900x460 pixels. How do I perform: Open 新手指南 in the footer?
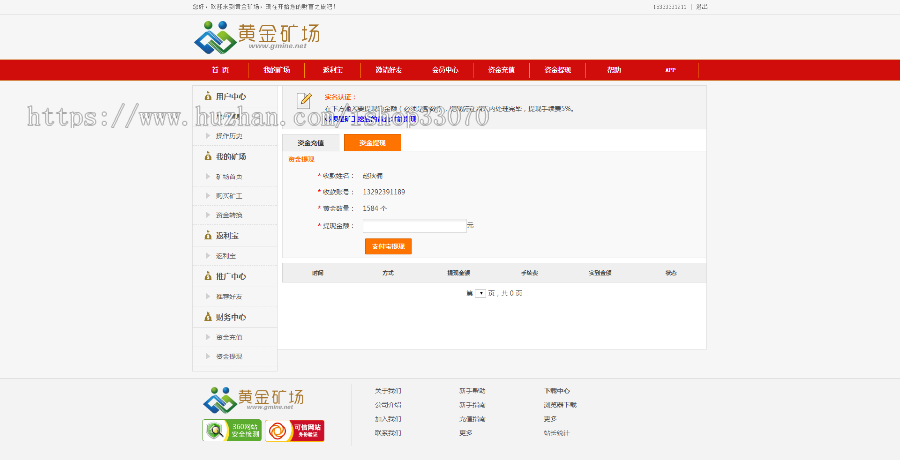pyautogui.click(x=472, y=405)
